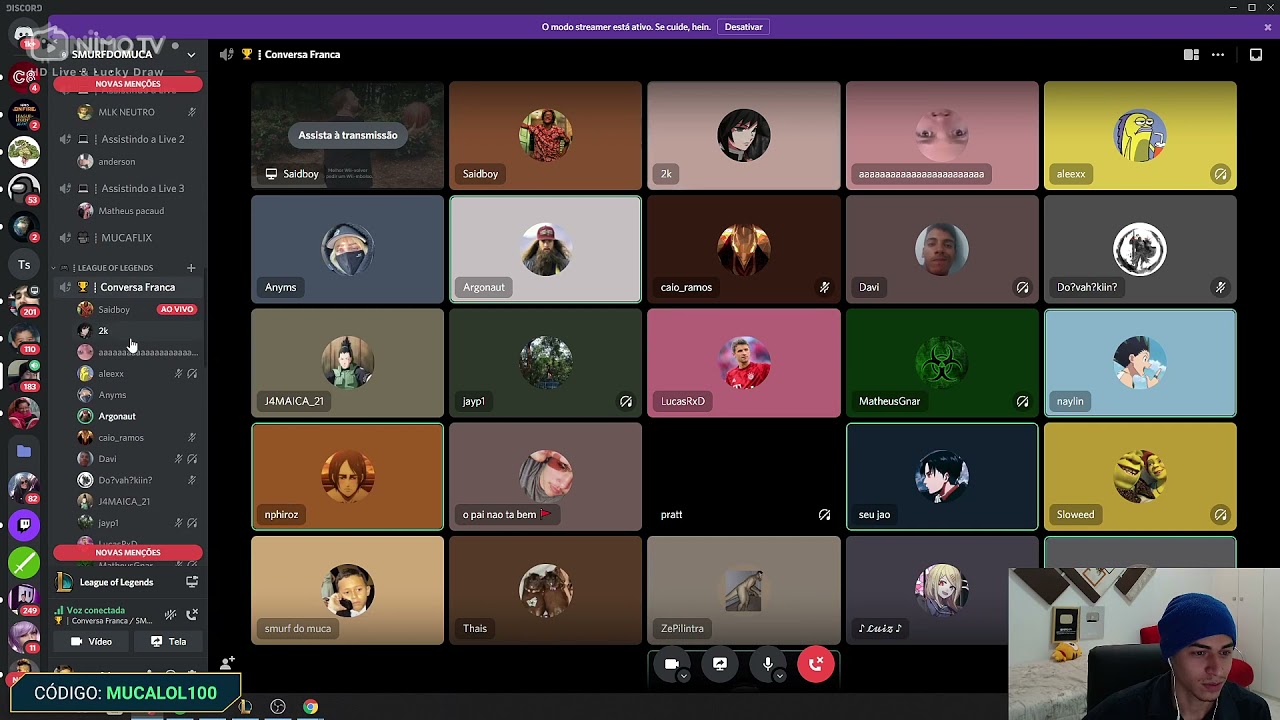Click Assista à transmissão on Saidboy stream
Image resolution: width=1280 pixels, height=720 pixels.
[347, 135]
